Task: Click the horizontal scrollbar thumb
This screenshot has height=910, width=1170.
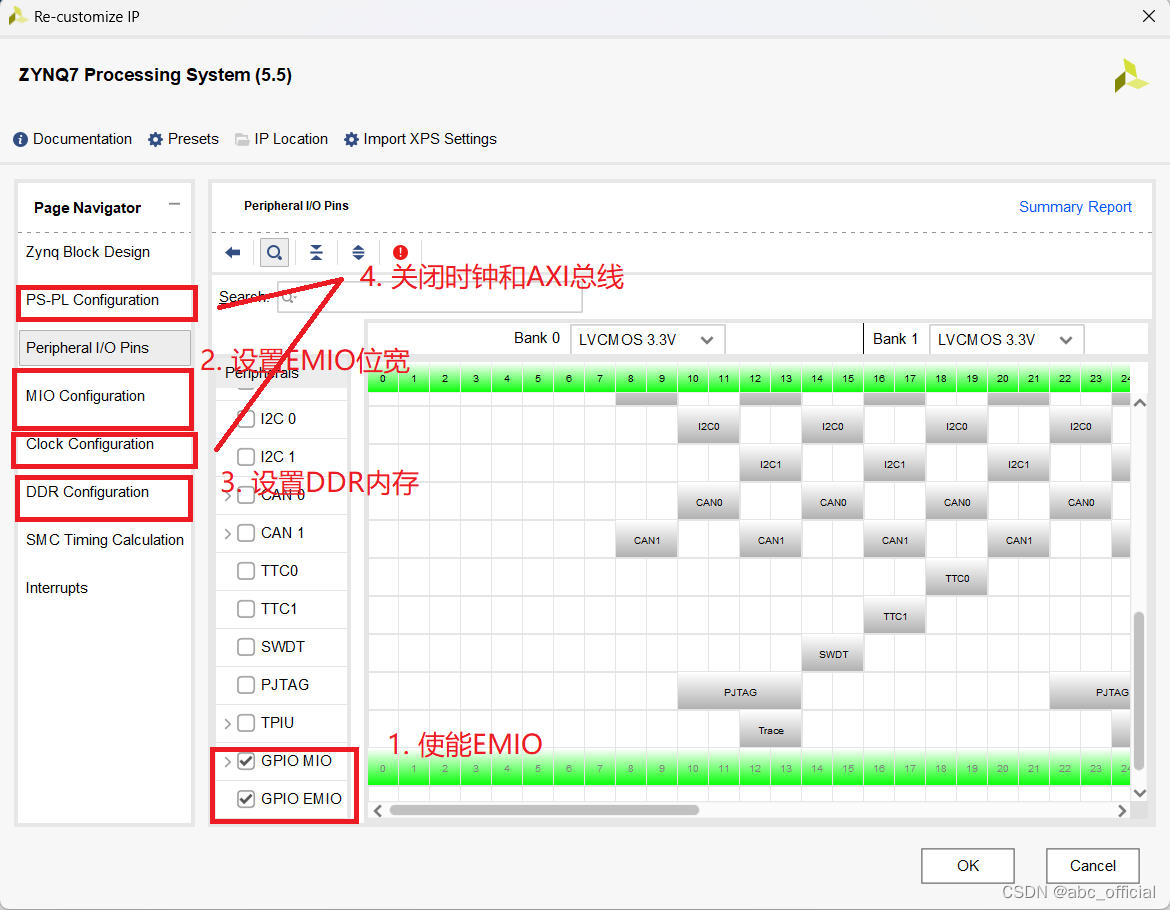Action: coord(544,810)
